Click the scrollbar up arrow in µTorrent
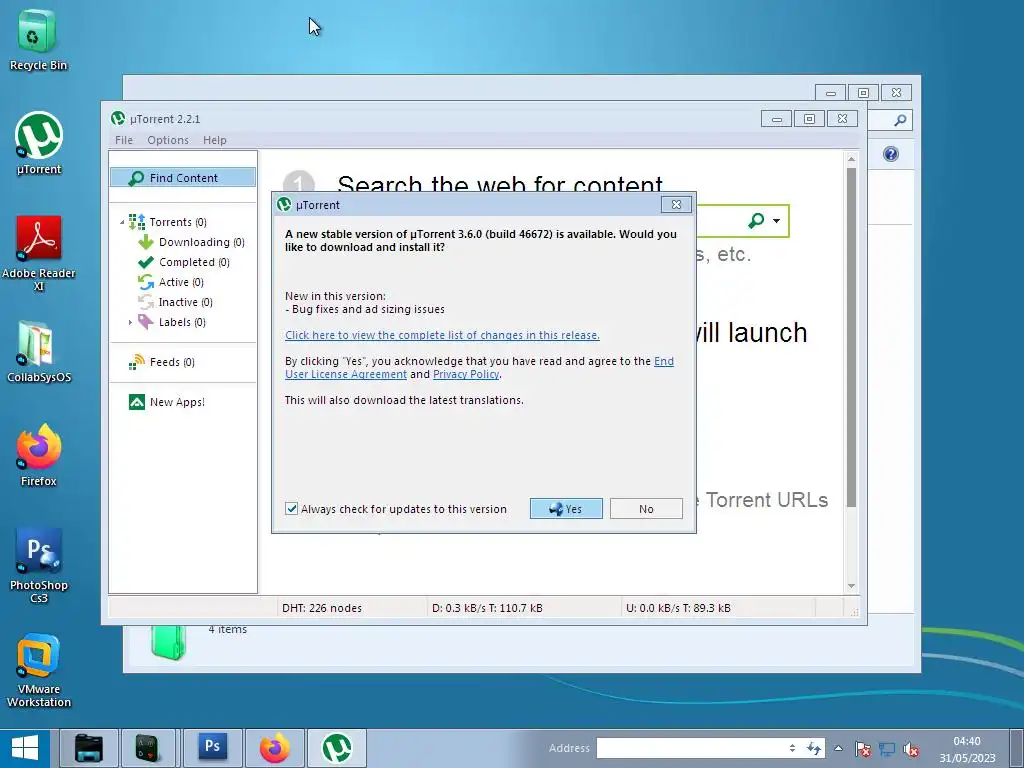Screen dimensions: 1024x768 851,159
